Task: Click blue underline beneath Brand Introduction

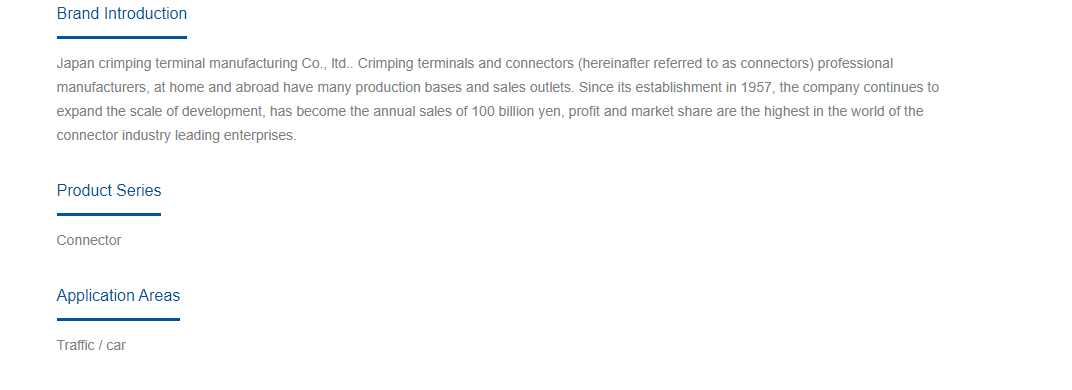Action: [x=122, y=38]
